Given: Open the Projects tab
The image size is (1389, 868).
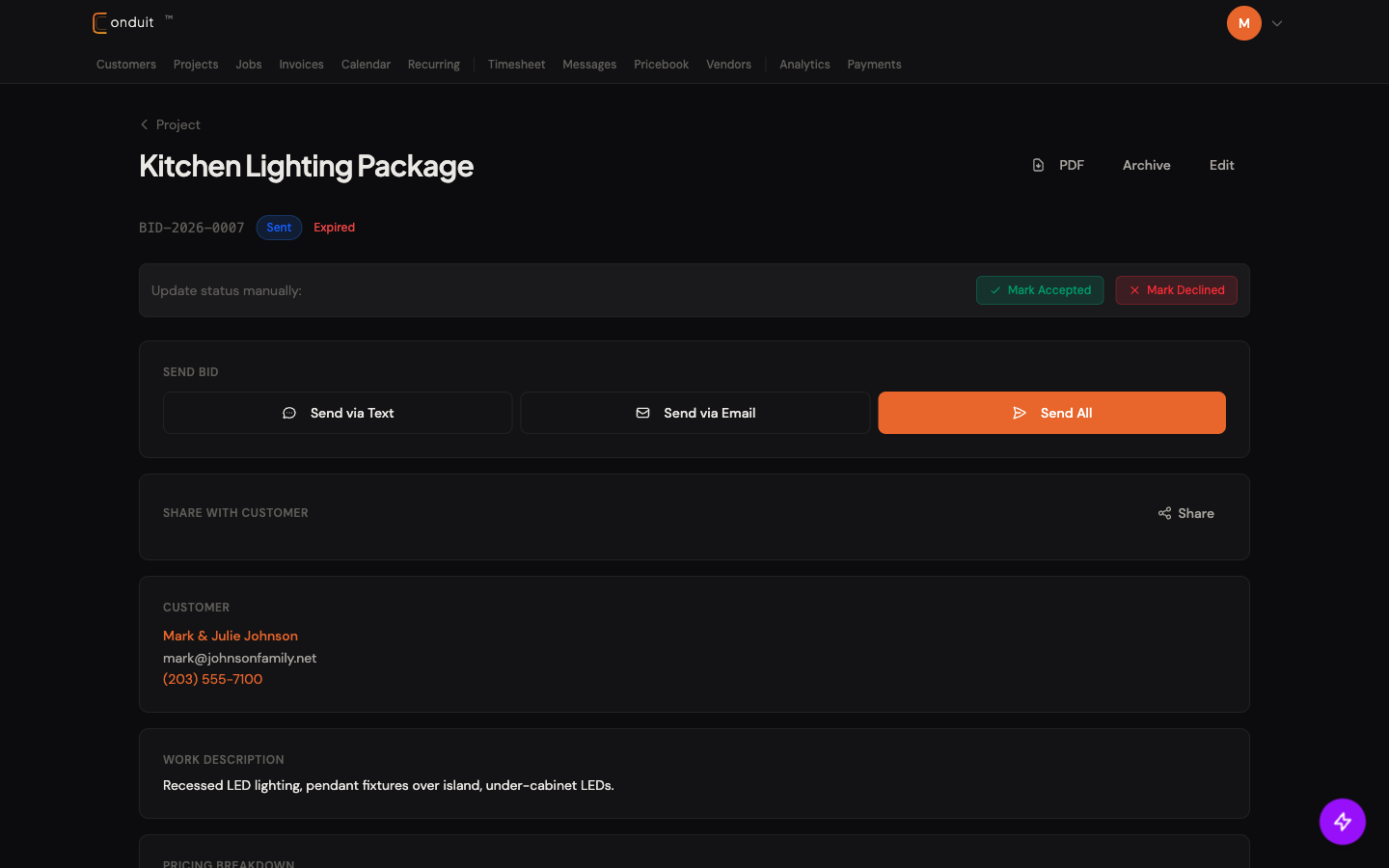Looking at the screenshot, I should (196, 65).
